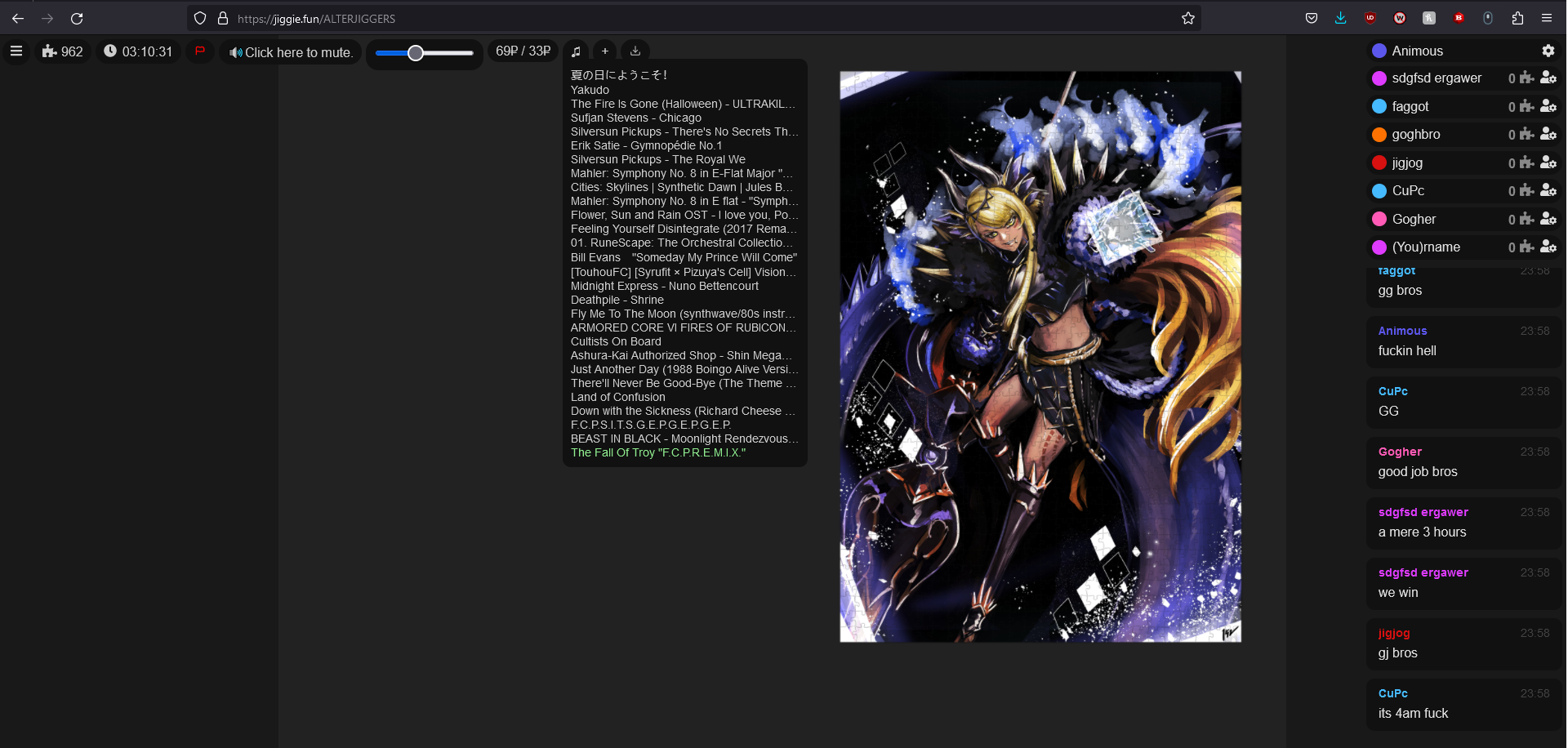Select 'Yakudo' in the playlist
The image size is (1568, 748).
590,90
